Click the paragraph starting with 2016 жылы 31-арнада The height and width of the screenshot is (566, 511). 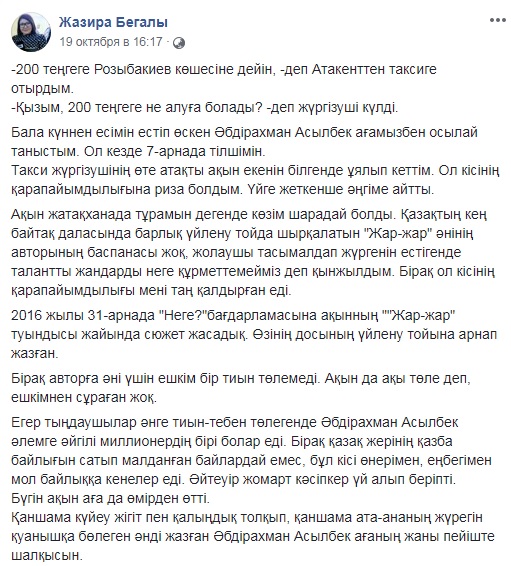tap(254, 334)
